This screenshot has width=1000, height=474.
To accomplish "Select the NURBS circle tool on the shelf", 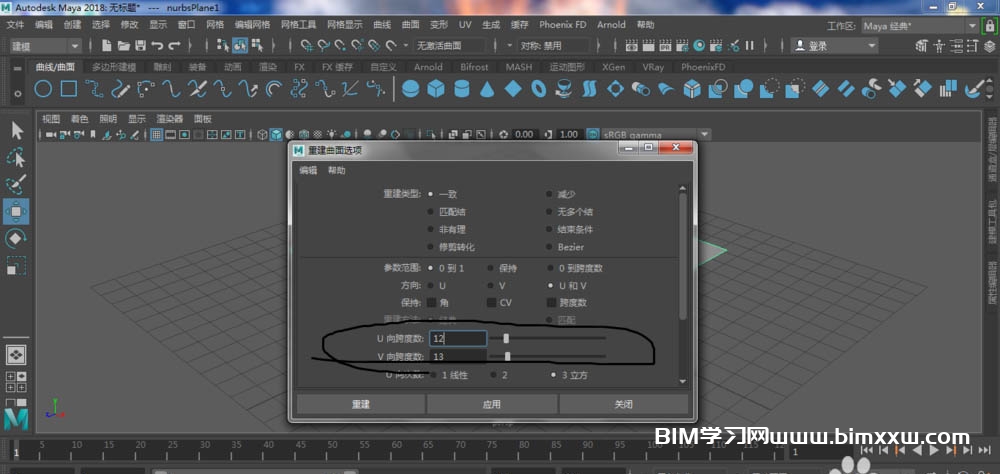I will (x=43, y=89).
